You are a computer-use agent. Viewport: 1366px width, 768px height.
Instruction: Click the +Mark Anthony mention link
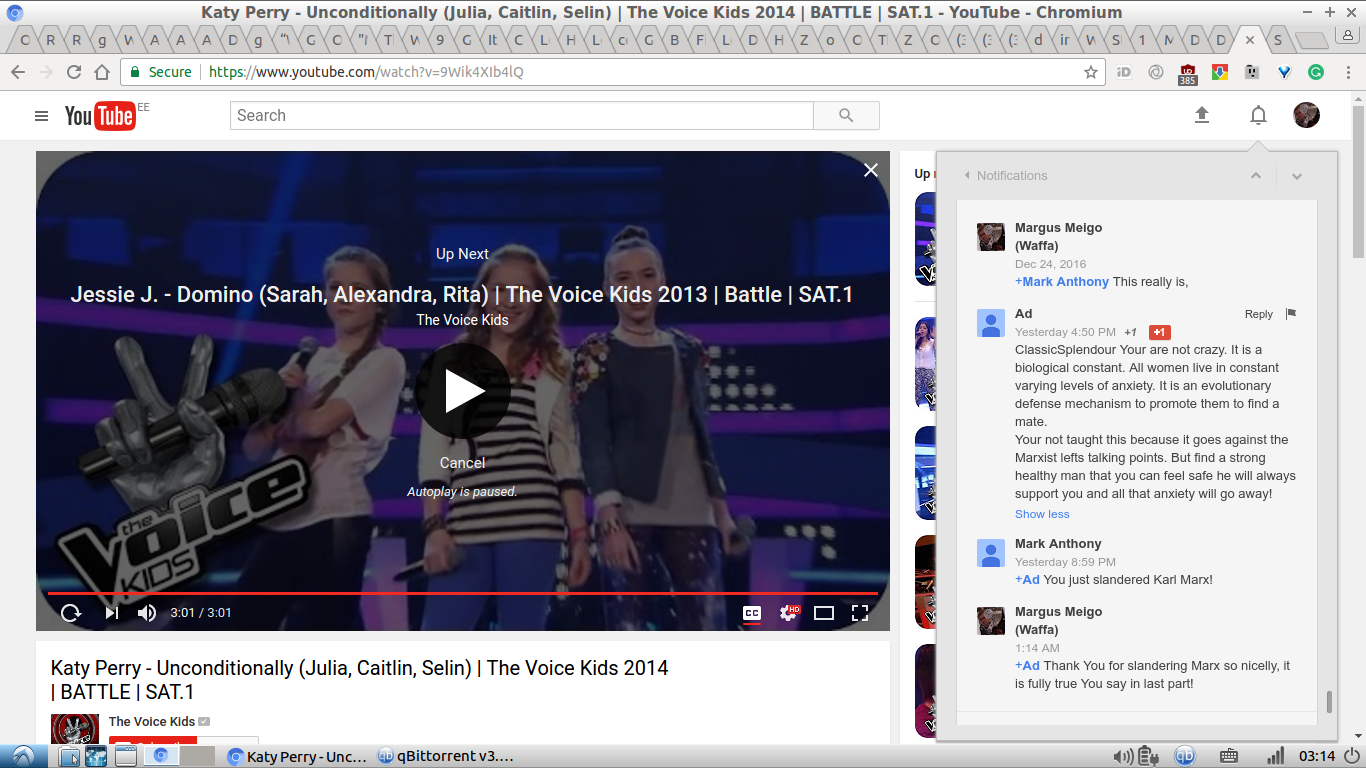(1062, 282)
